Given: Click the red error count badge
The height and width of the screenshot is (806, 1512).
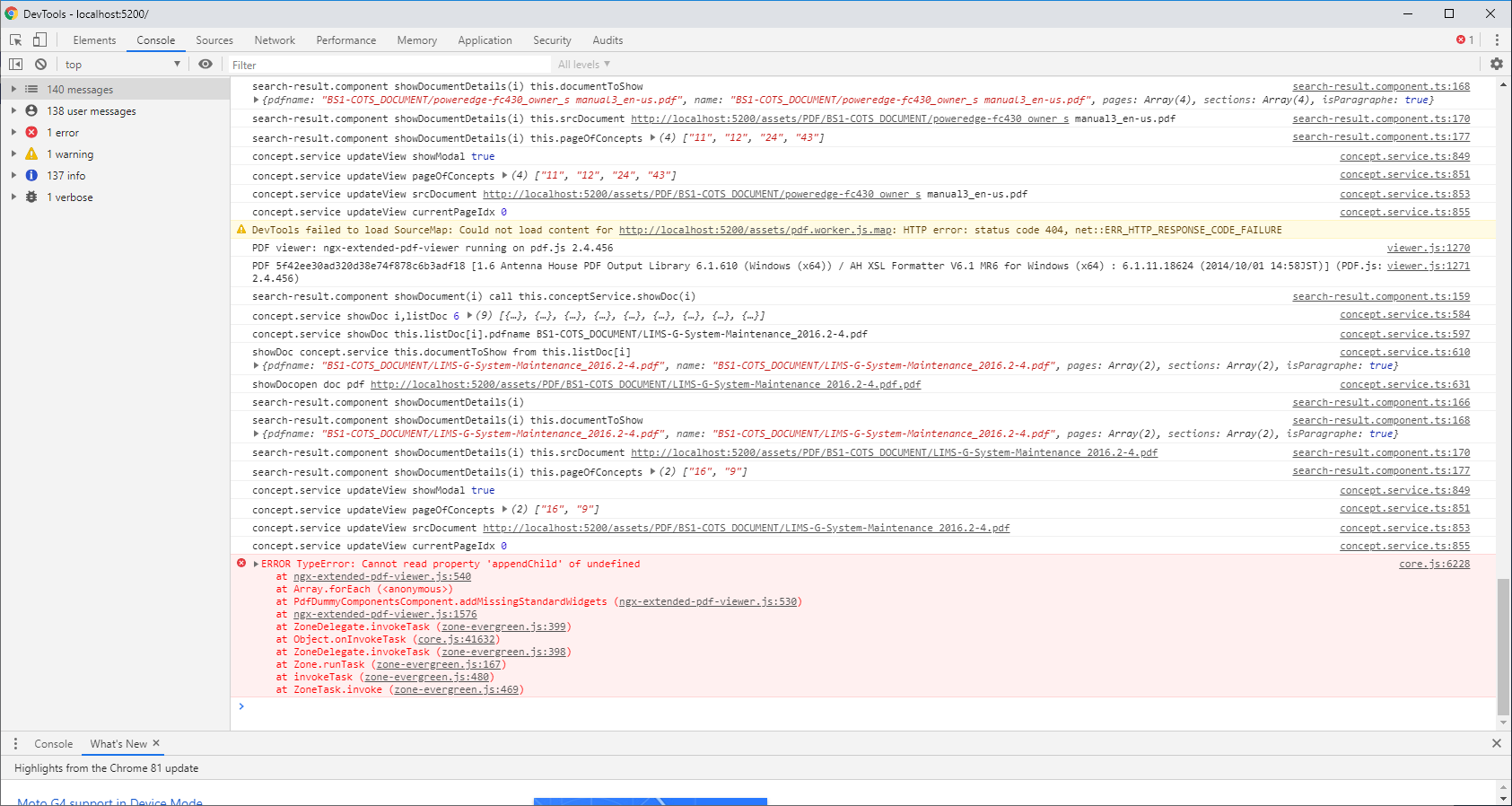Looking at the screenshot, I should click(1464, 40).
